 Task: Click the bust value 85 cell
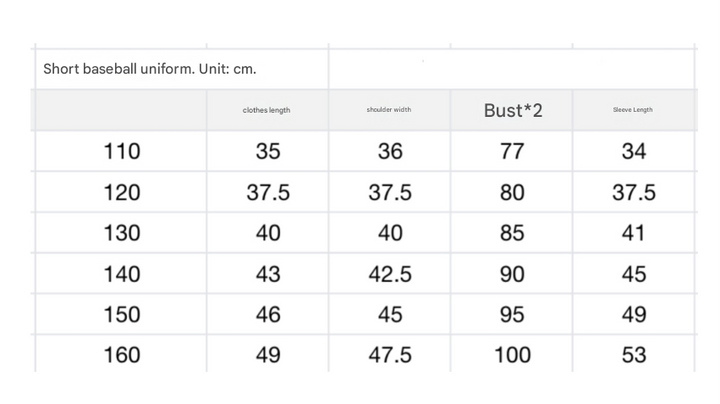tap(512, 233)
